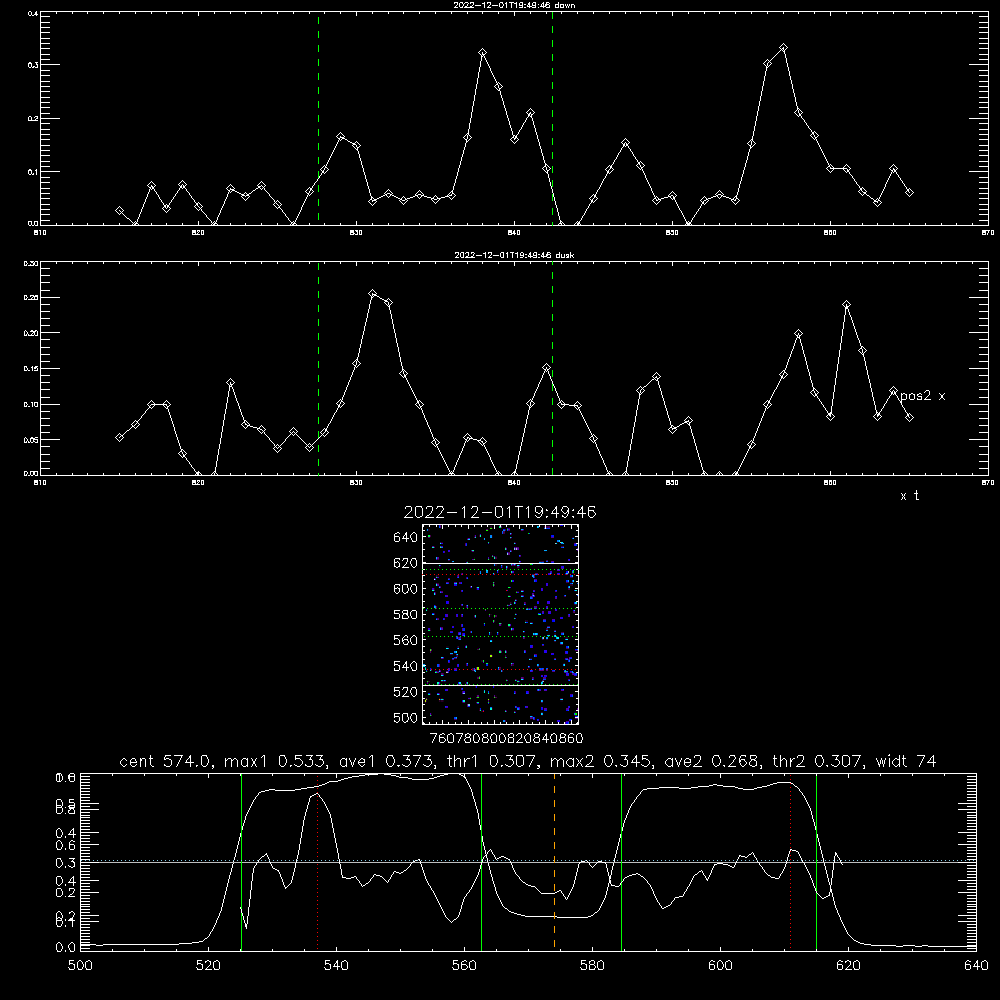The image size is (1000, 1000).
Task: Click the 'x t' label below dusk plot
Action: point(909,496)
